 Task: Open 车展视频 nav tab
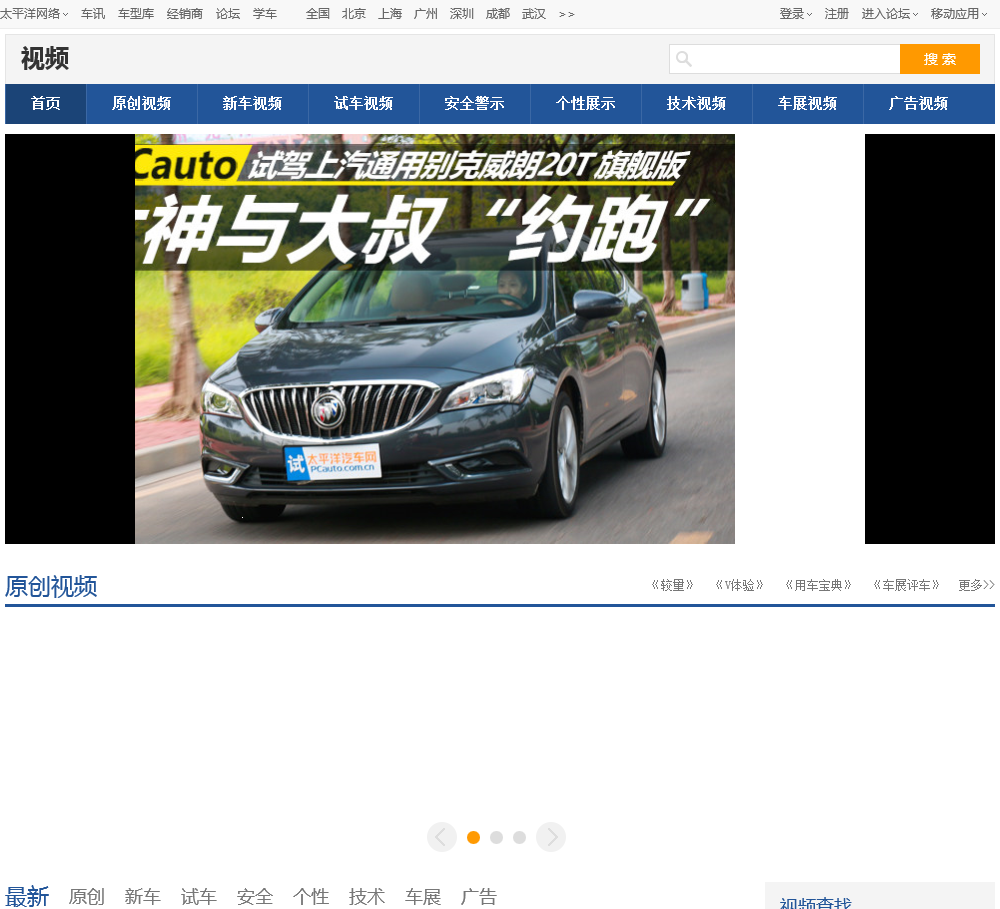[807, 103]
